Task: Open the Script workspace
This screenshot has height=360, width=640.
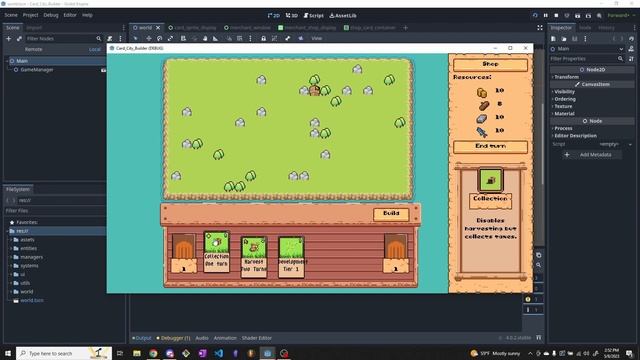Action: (x=313, y=16)
